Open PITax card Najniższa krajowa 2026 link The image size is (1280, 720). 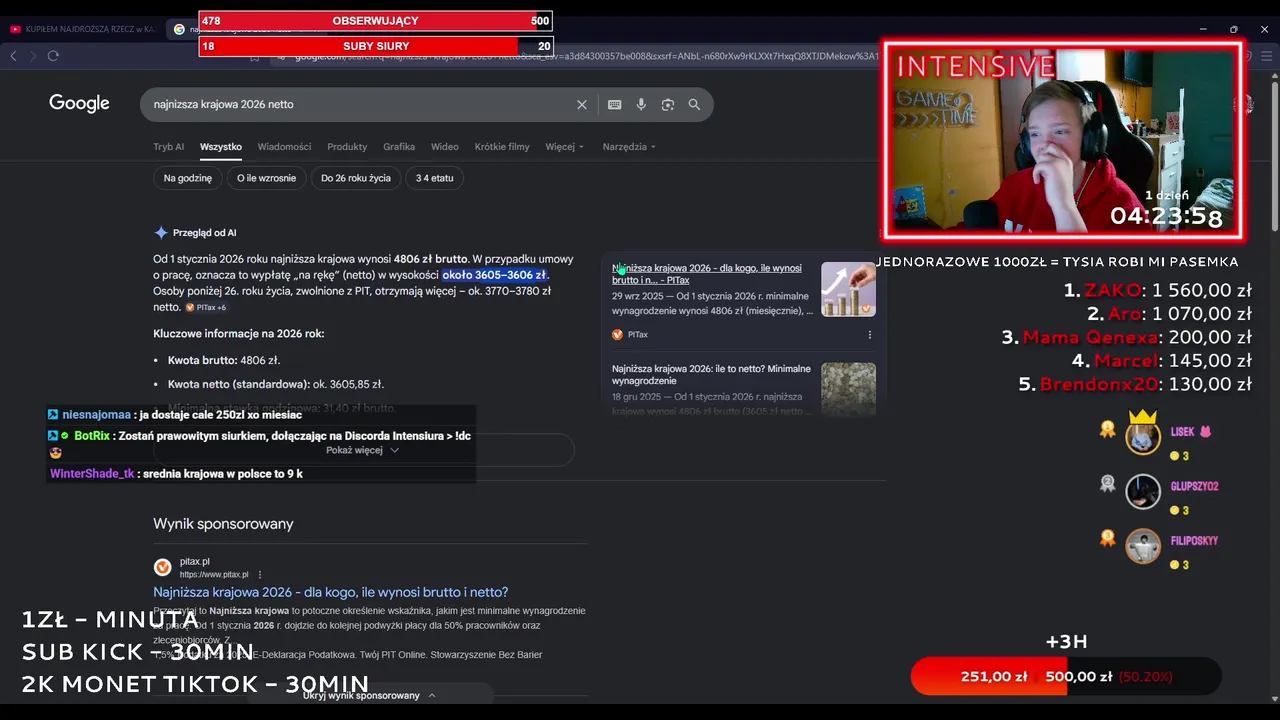click(x=707, y=274)
